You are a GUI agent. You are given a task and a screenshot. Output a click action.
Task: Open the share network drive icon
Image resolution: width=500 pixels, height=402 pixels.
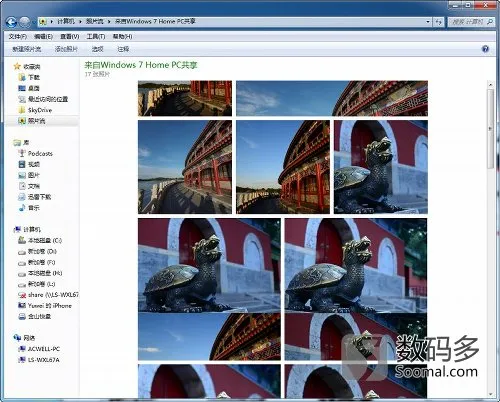click(x=22, y=295)
